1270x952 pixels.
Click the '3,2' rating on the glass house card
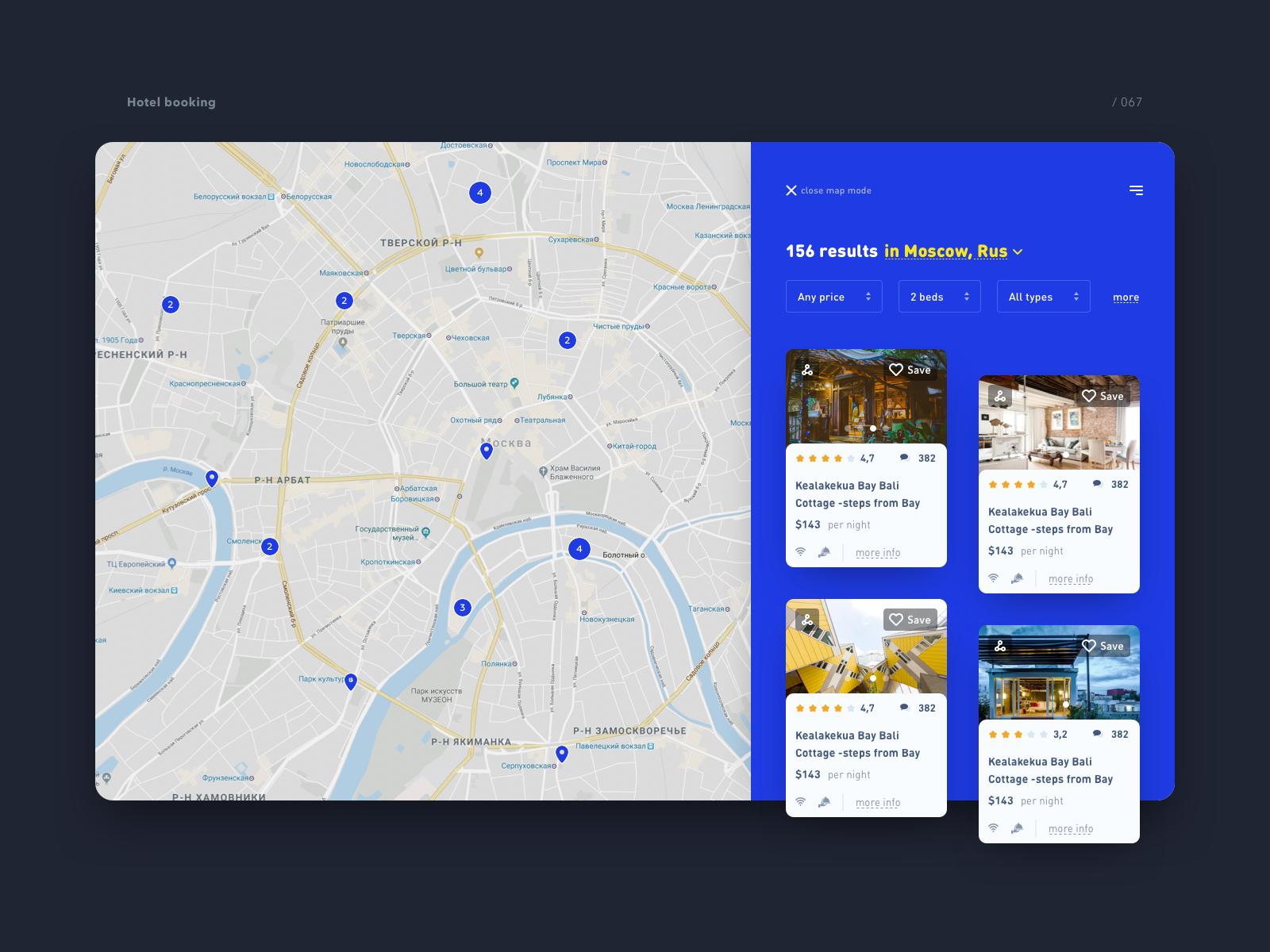[1060, 734]
